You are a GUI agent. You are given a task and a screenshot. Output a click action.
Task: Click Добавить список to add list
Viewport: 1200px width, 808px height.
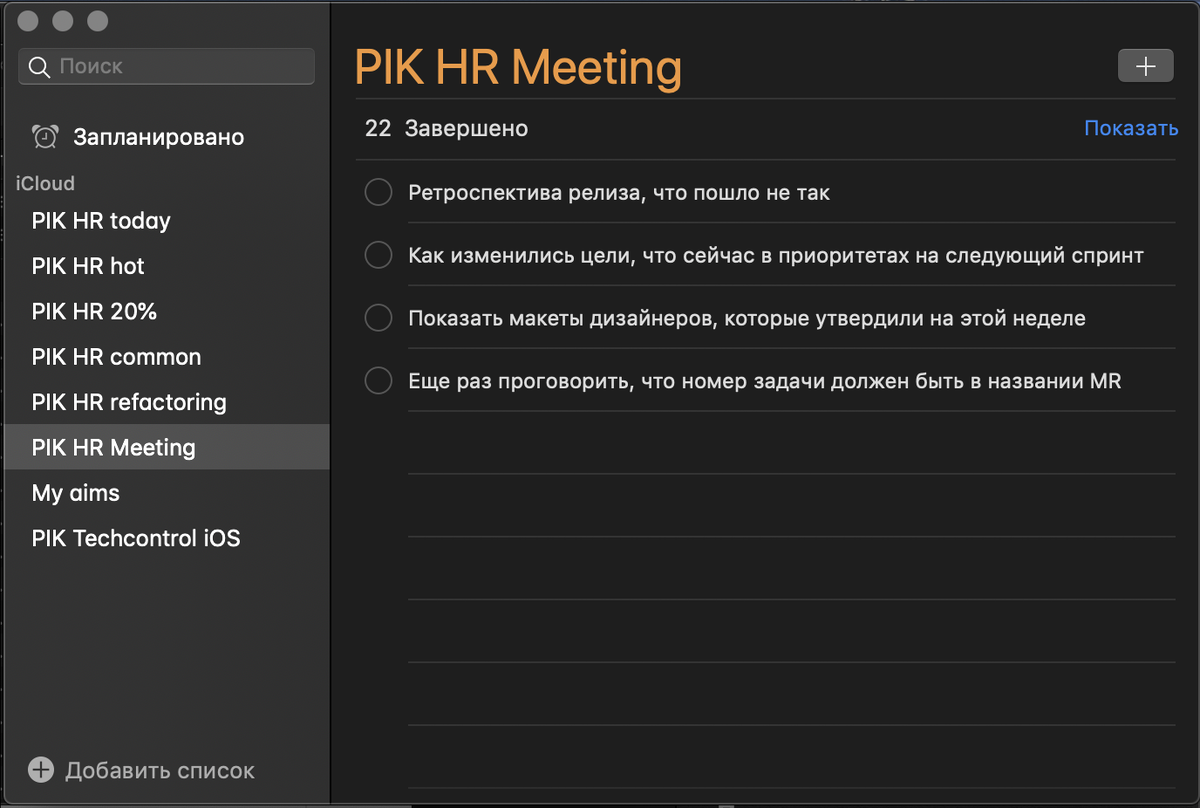160,771
